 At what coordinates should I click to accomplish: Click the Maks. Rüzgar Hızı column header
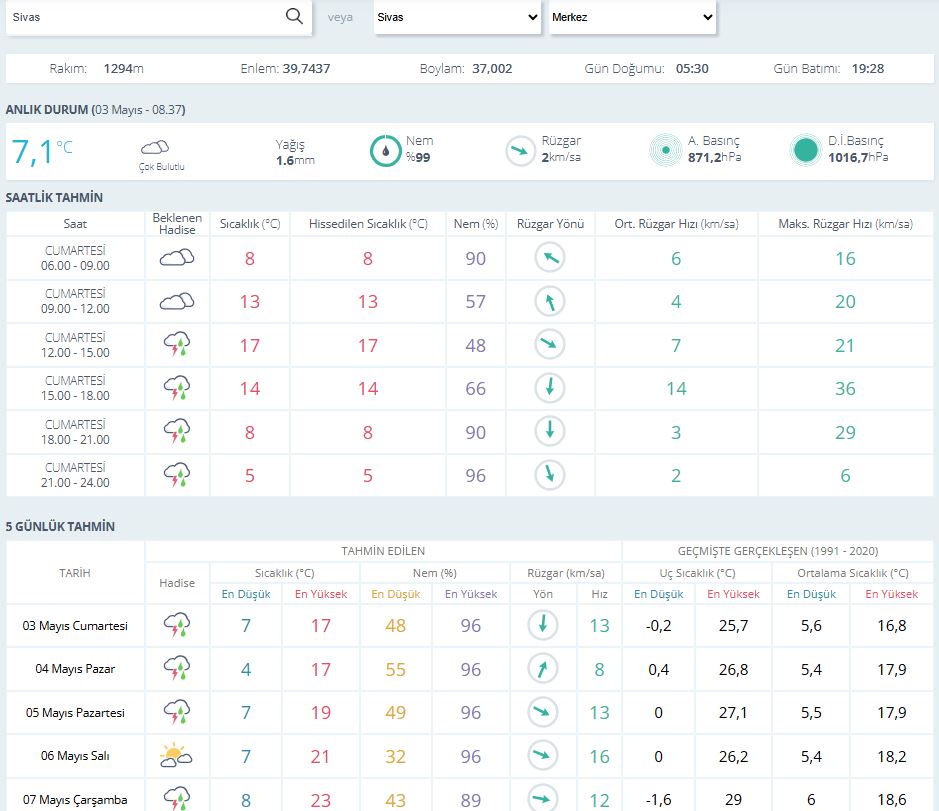[845, 224]
